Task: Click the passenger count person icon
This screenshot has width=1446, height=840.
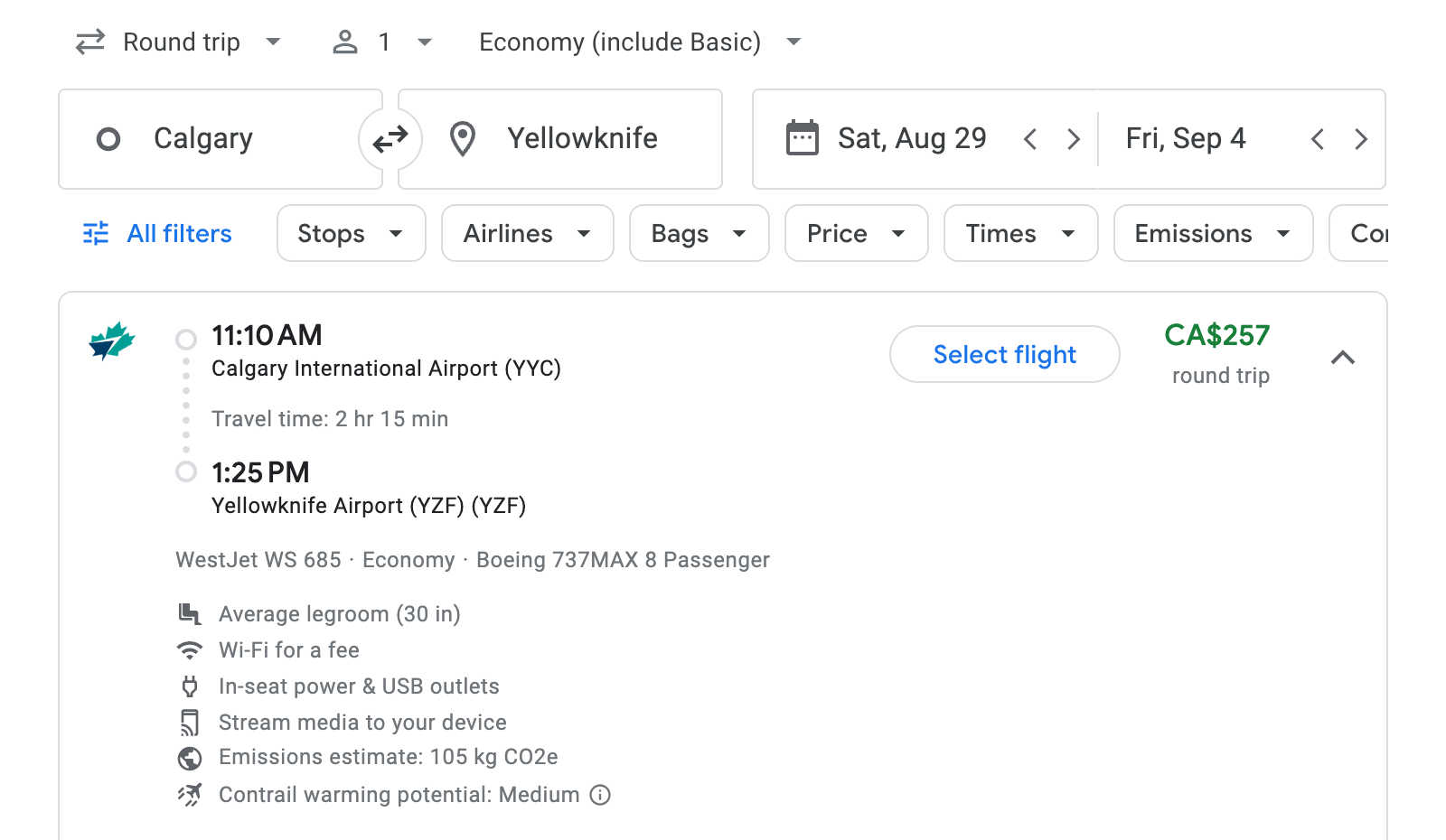Action: coord(344,42)
